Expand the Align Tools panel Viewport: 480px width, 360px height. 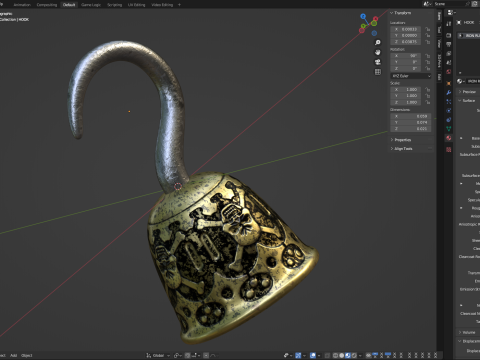click(x=402, y=149)
